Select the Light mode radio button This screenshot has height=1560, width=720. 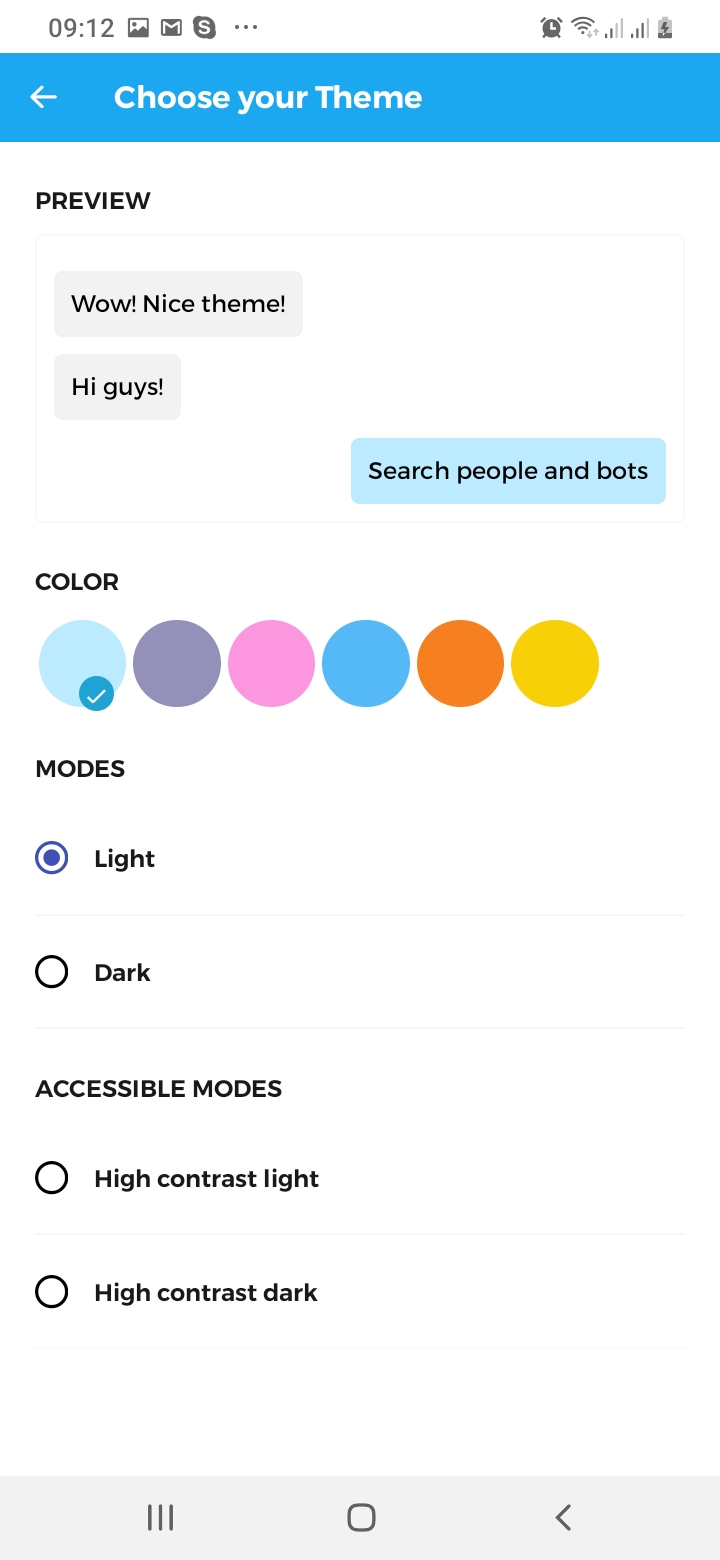click(52, 858)
